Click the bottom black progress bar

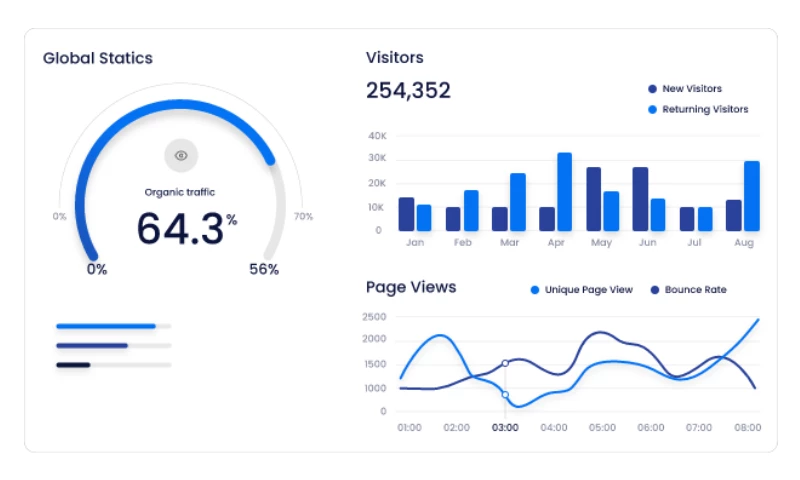click(73, 365)
